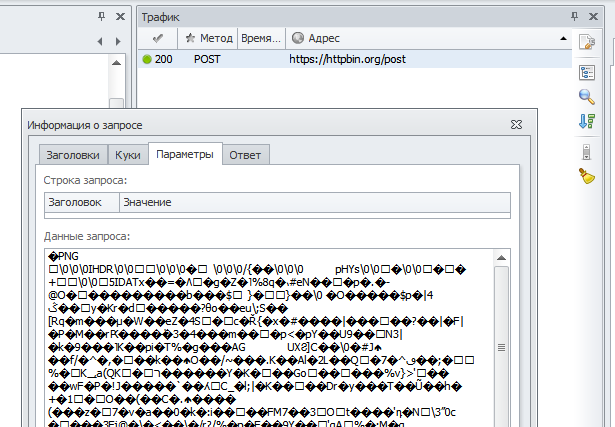The image size is (615, 427).
Task: Open traffic search magnifier icon
Action: [x=587, y=96]
